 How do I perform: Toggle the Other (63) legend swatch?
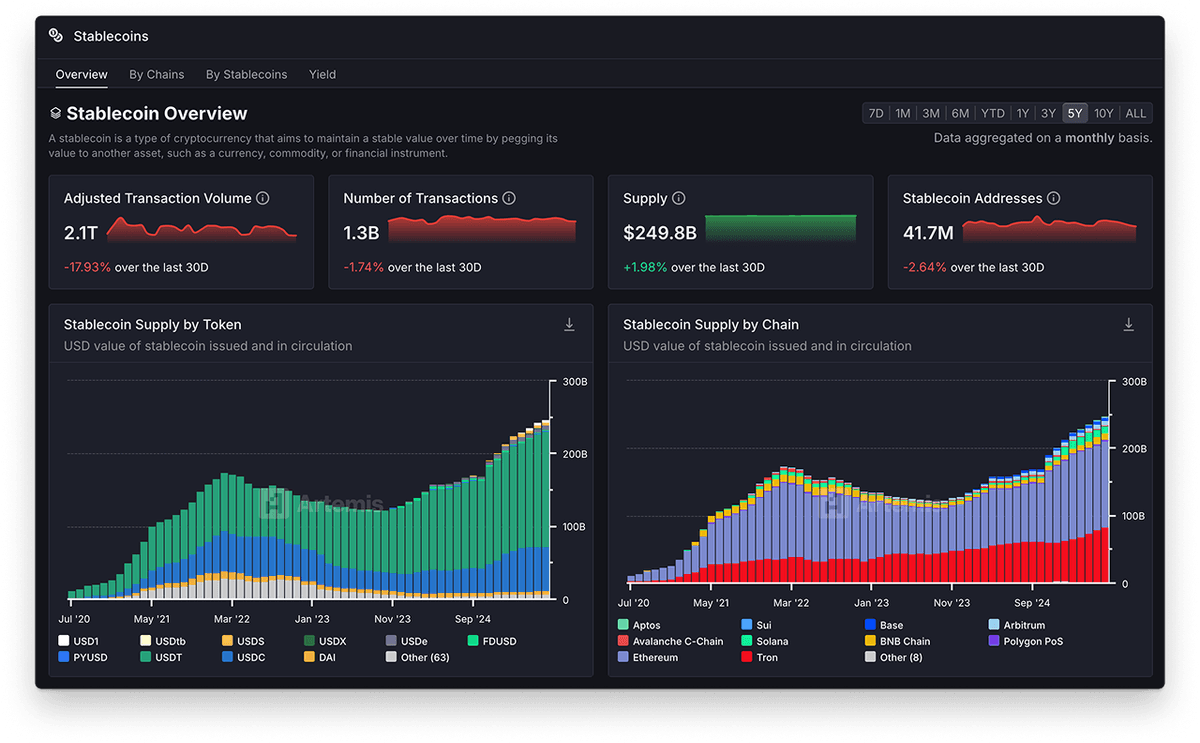coord(391,657)
